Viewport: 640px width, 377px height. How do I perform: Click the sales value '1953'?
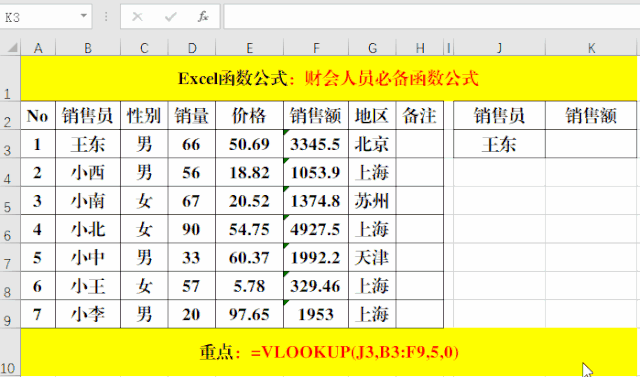click(316, 314)
